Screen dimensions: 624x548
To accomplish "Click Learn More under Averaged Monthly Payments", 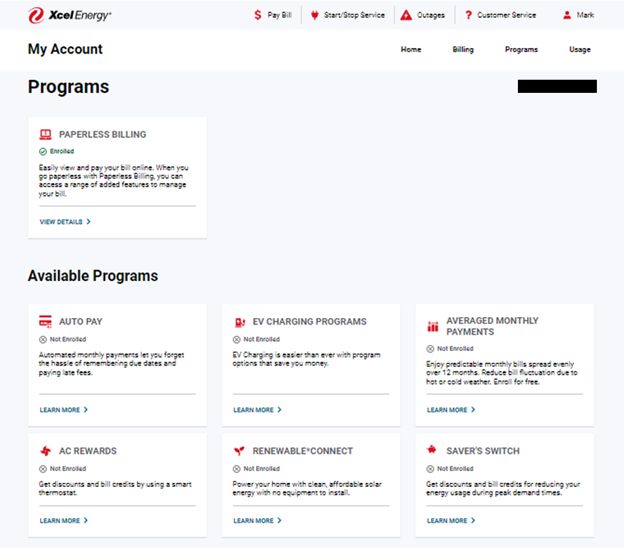I will click(451, 410).
